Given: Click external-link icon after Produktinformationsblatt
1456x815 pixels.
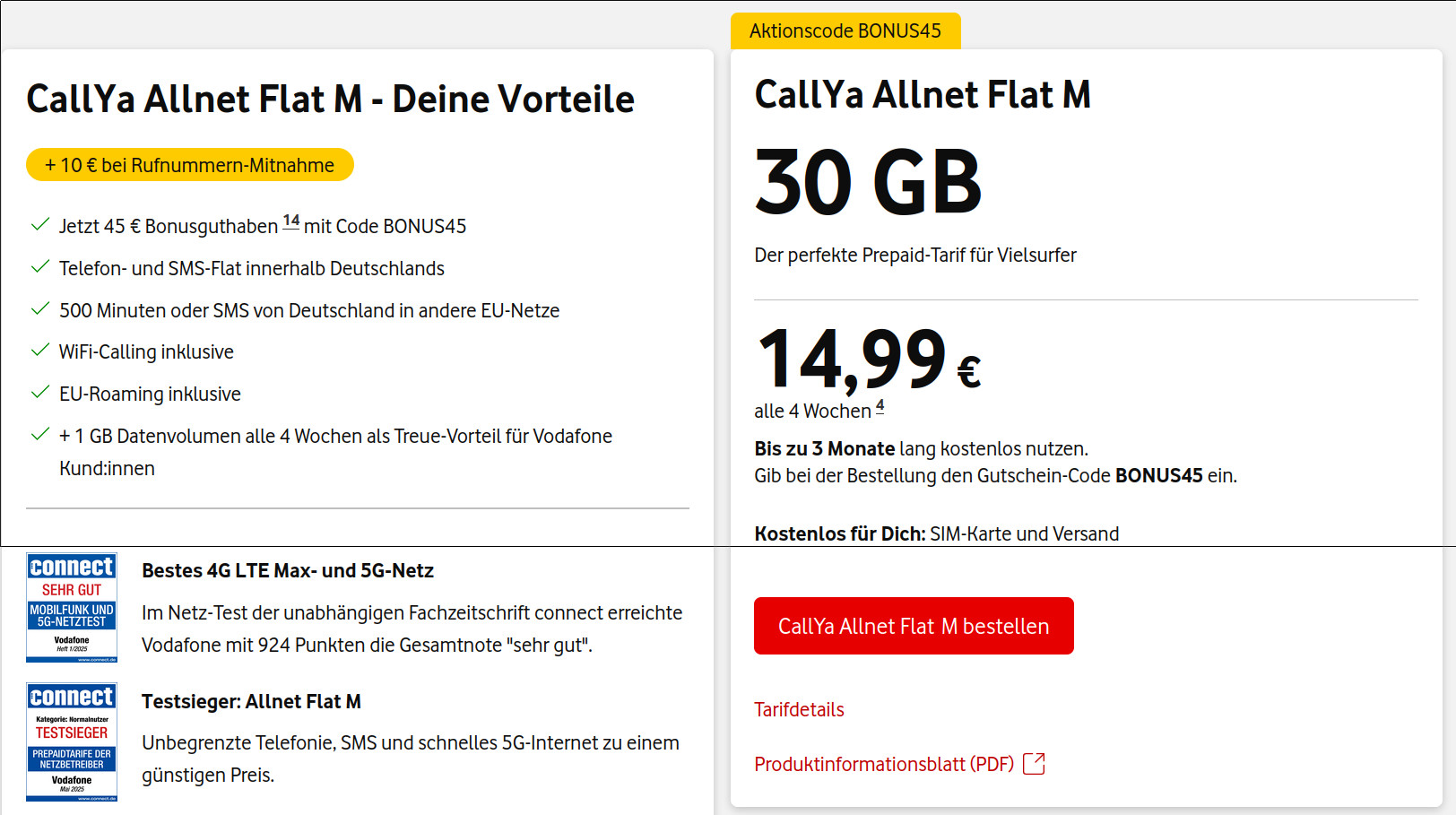Looking at the screenshot, I should point(1034,764).
